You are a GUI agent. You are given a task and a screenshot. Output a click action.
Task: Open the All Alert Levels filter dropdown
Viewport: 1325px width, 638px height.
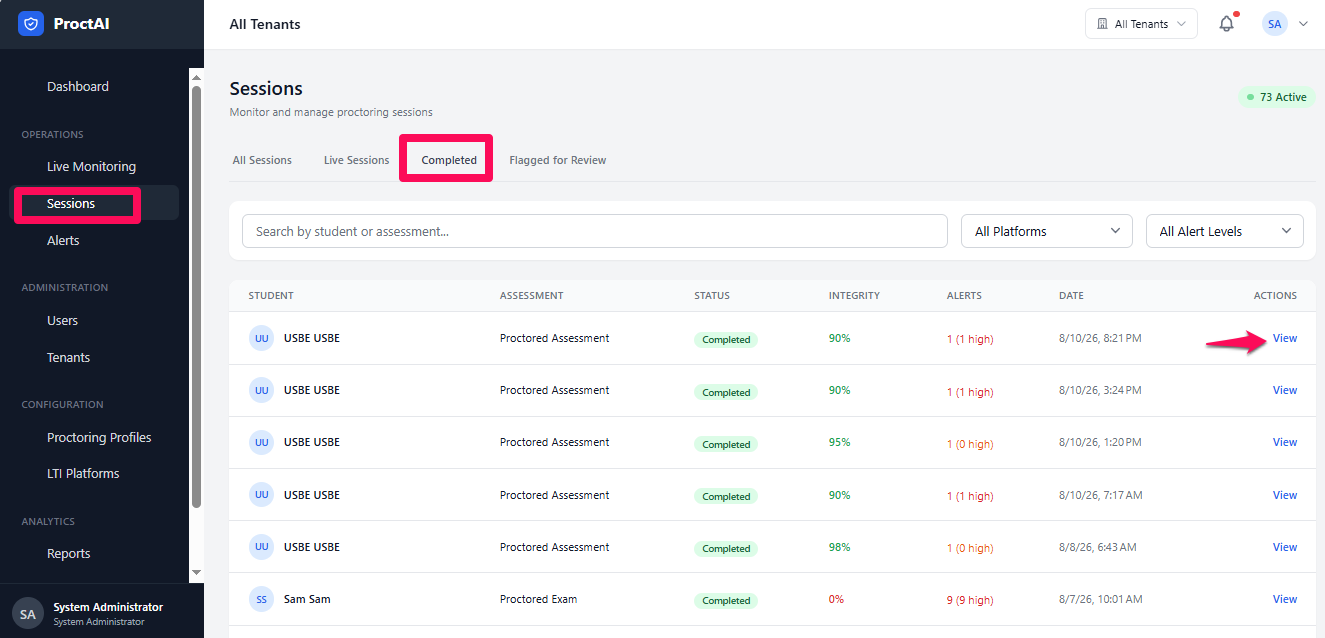[1225, 231]
